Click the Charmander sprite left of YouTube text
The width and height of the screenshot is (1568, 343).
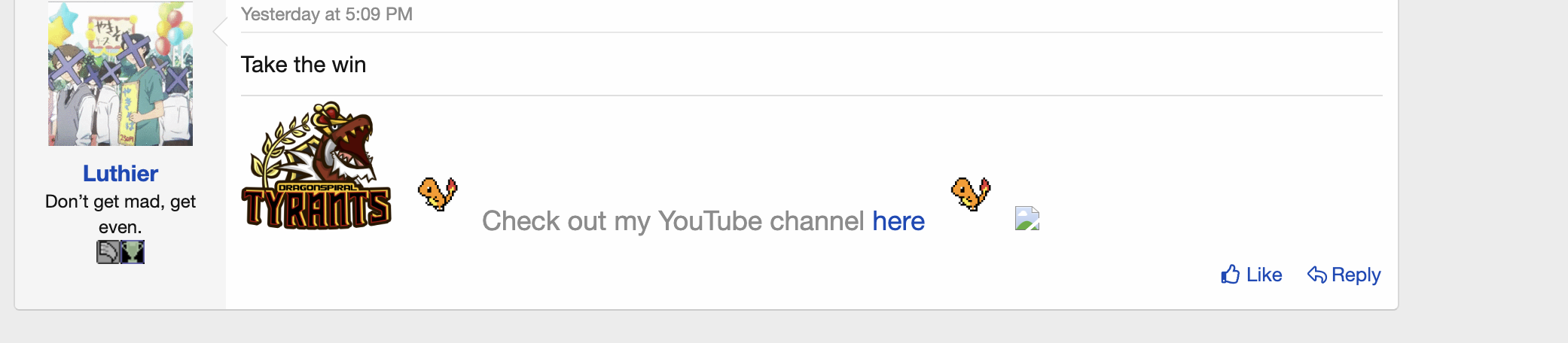tap(438, 194)
